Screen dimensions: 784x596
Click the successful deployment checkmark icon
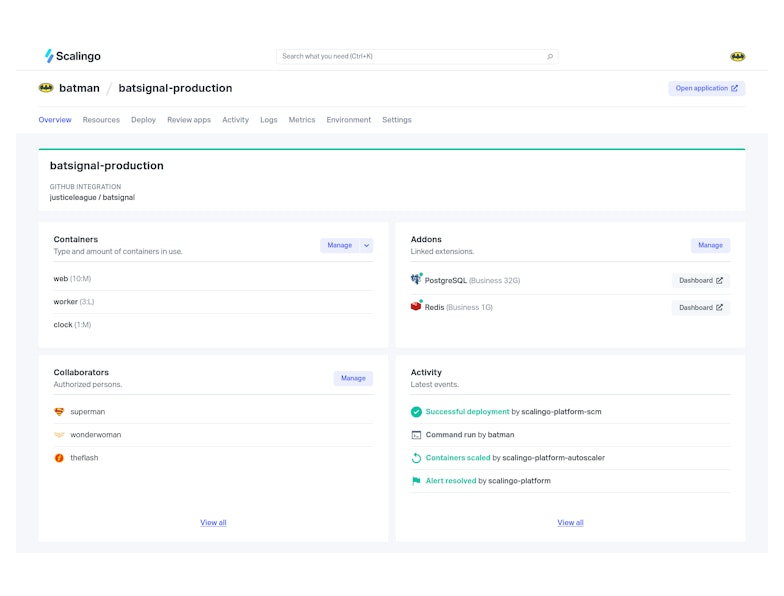pos(416,411)
